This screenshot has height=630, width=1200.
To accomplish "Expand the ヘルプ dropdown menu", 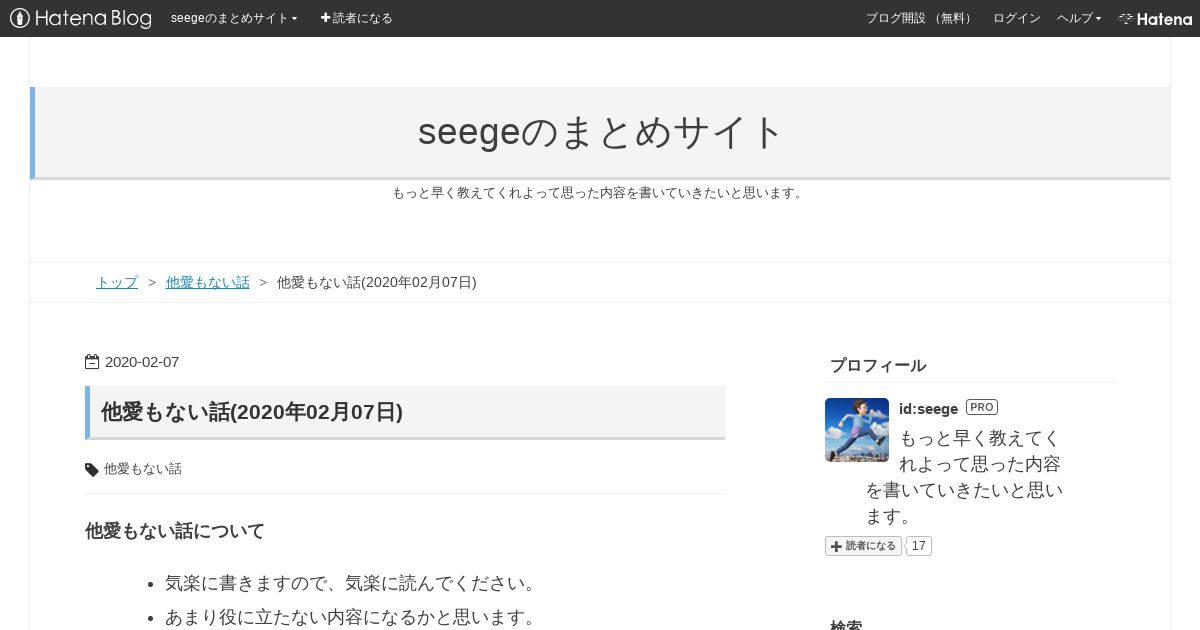I will pyautogui.click(x=1079, y=18).
